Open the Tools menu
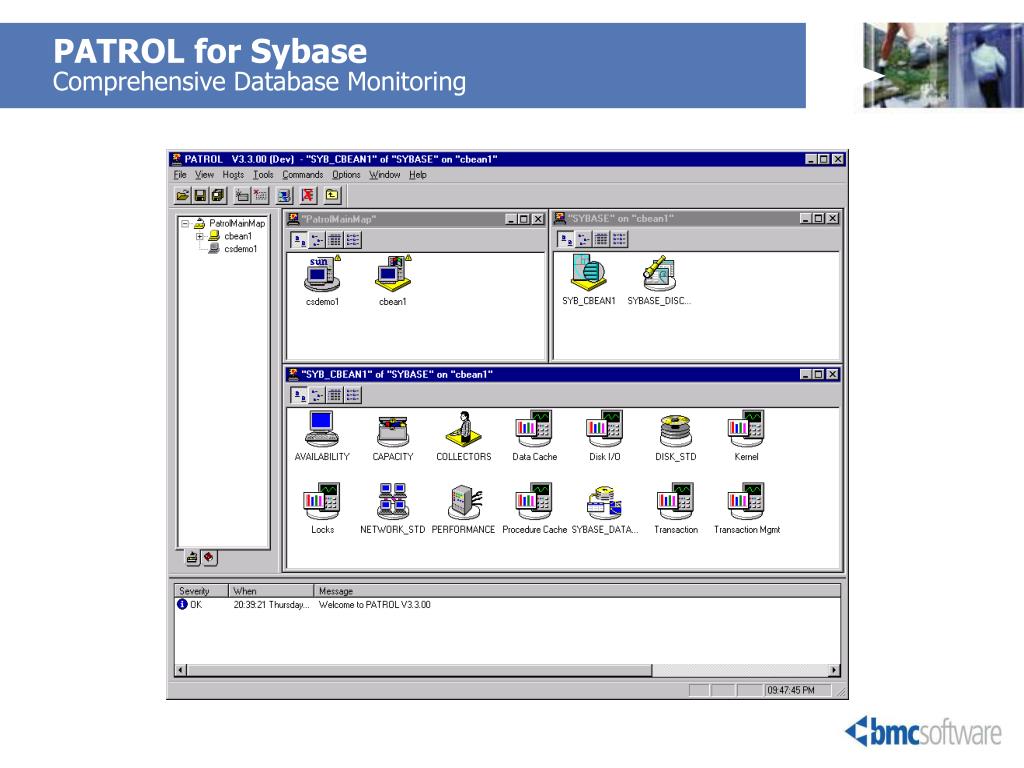 (263, 175)
